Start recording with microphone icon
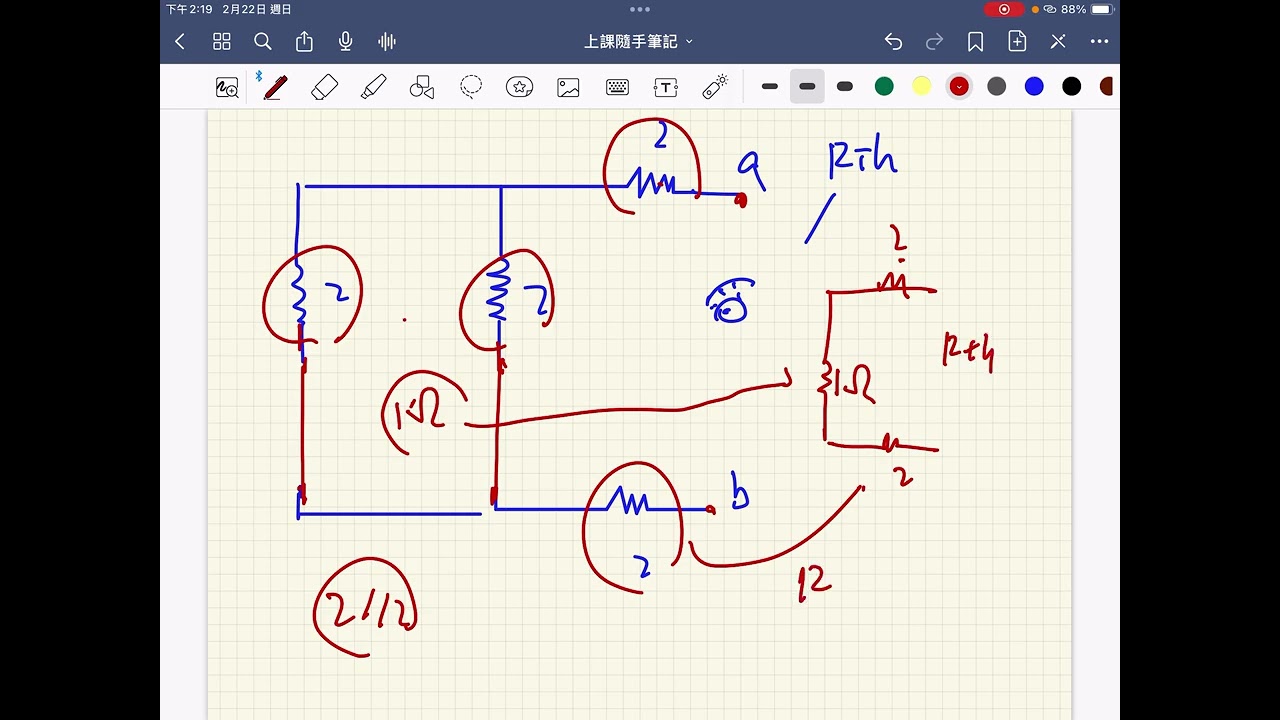 345,41
